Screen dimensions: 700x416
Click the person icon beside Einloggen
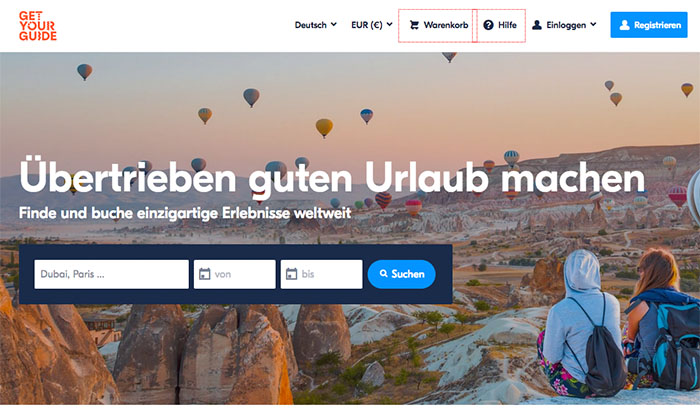(x=537, y=25)
